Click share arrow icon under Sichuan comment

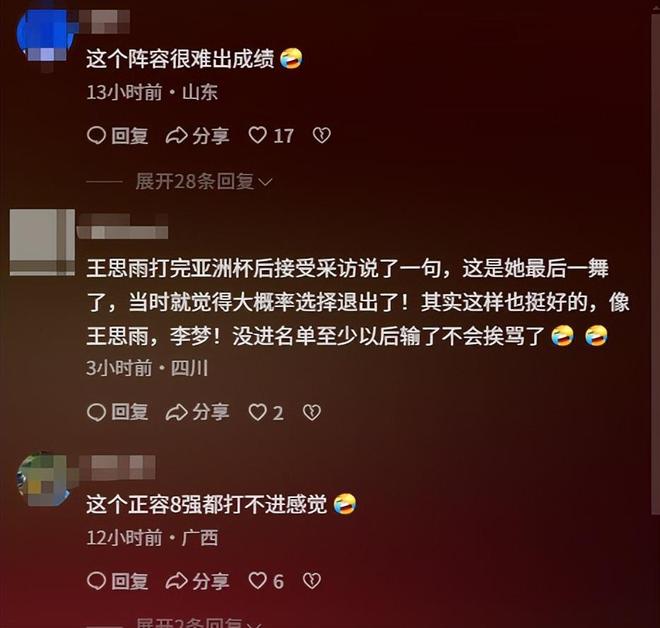176,412
